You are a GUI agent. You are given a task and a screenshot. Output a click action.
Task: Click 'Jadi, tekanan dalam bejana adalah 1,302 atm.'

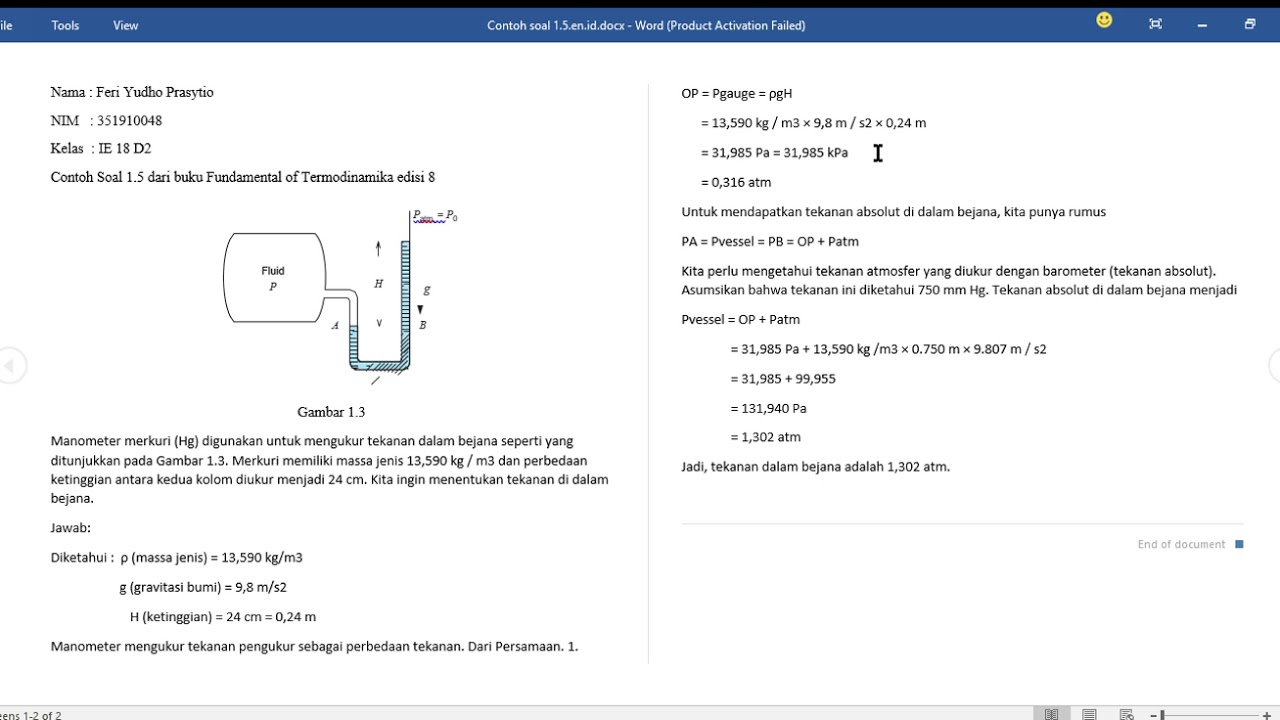(815, 466)
